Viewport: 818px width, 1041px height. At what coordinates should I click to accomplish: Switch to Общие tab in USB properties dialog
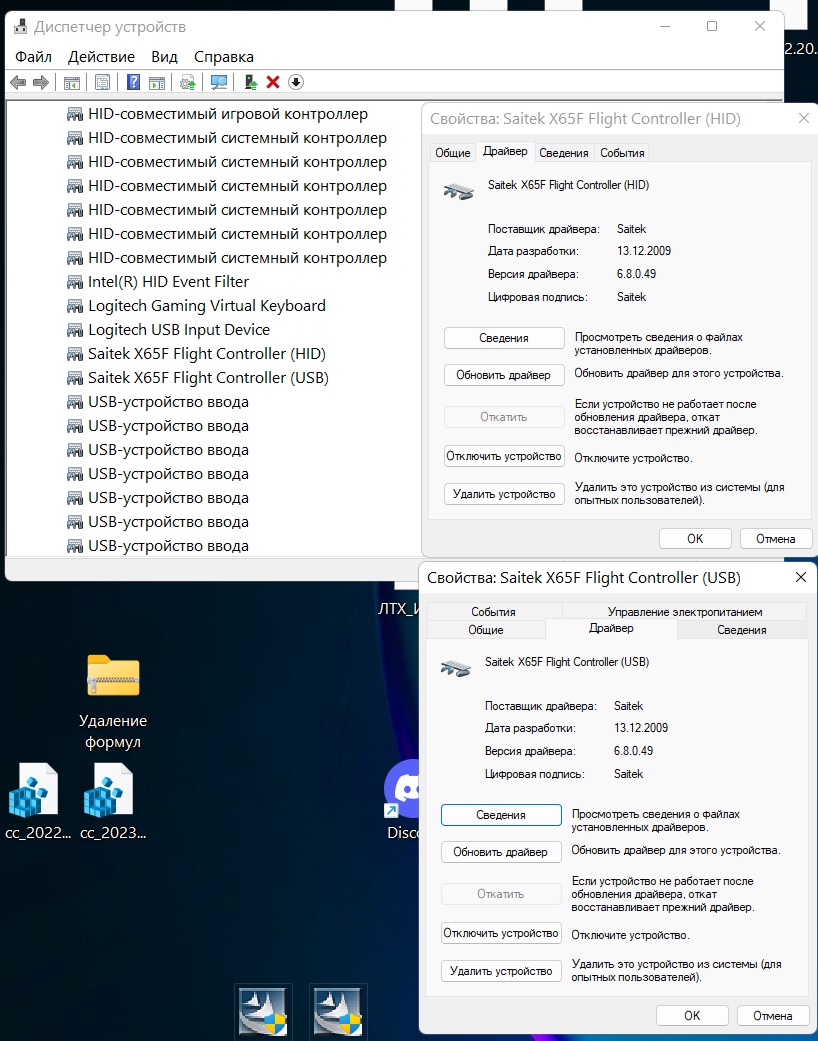pos(486,629)
